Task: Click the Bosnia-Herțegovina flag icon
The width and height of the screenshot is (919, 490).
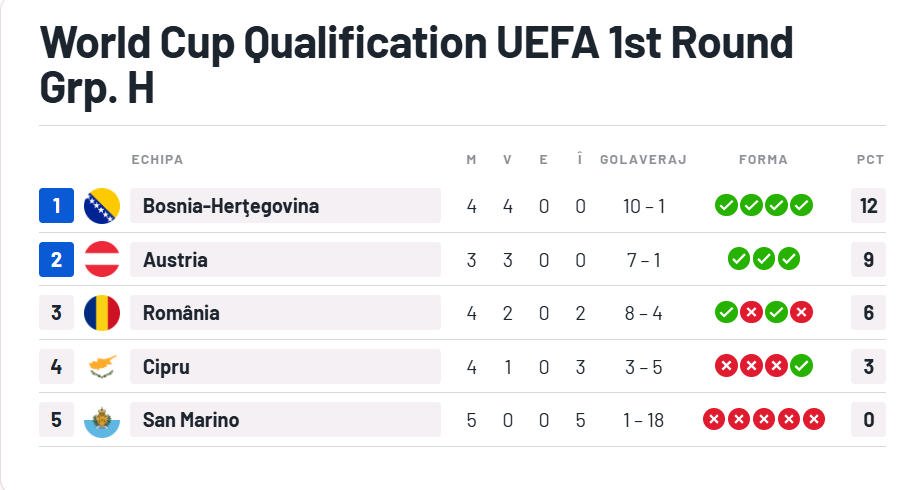Action: pyautogui.click(x=102, y=206)
